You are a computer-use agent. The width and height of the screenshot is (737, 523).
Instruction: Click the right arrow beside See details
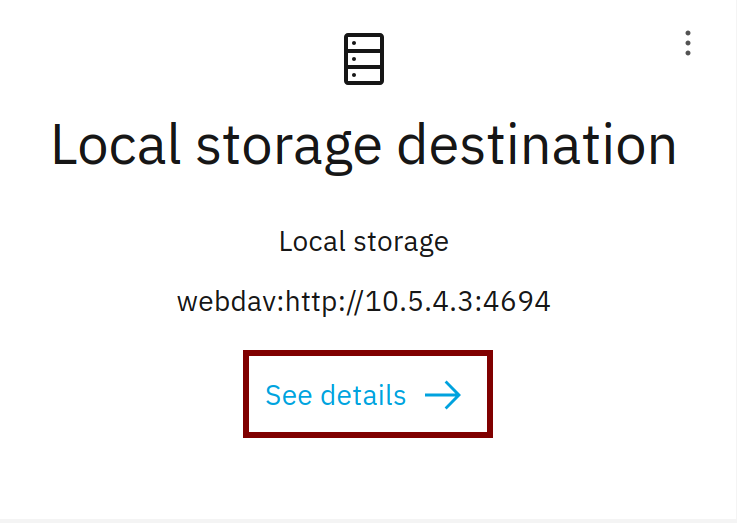(443, 396)
